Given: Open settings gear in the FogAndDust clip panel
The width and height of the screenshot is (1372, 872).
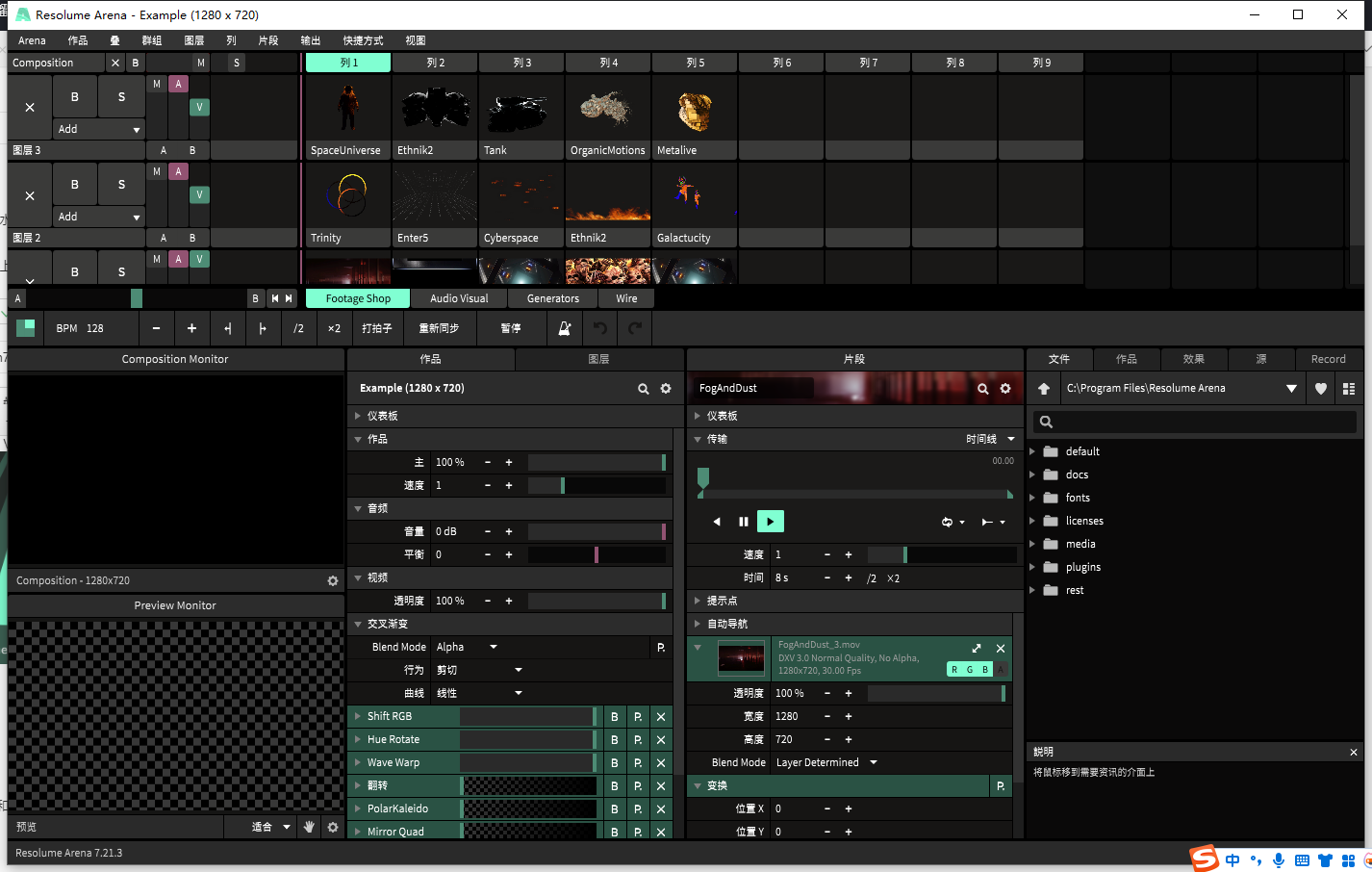Looking at the screenshot, I should click(1005, 389).
